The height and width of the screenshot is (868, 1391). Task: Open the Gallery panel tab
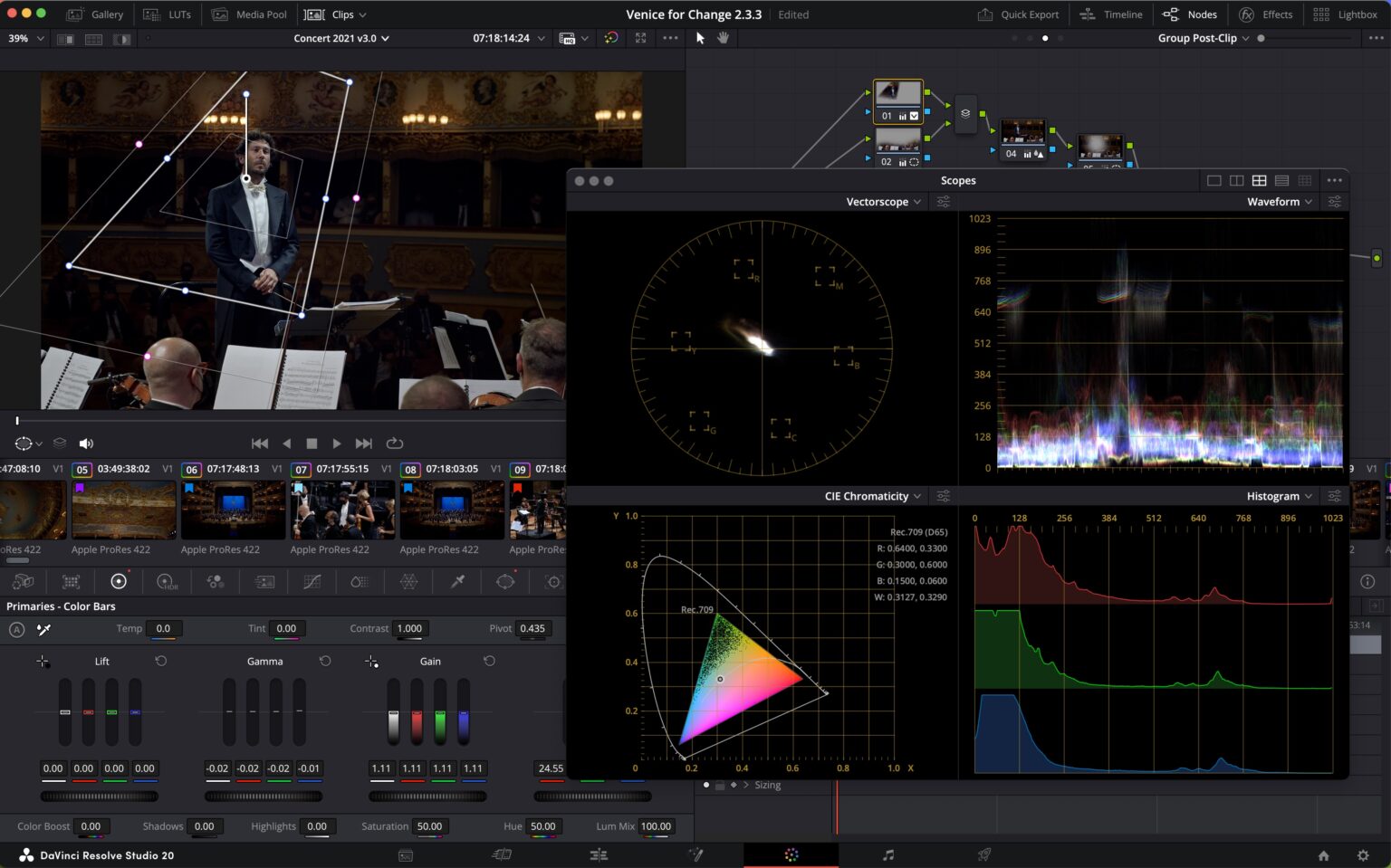tap(95, 14)
